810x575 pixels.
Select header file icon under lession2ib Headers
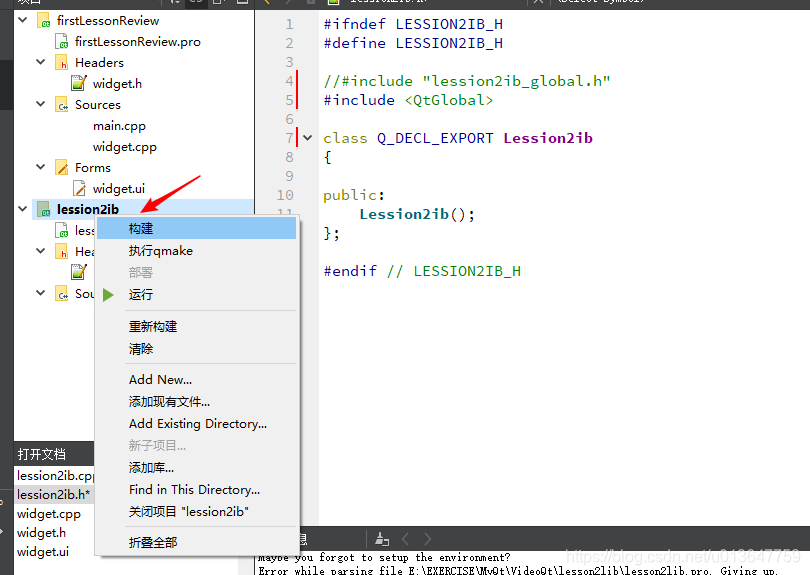79,272
